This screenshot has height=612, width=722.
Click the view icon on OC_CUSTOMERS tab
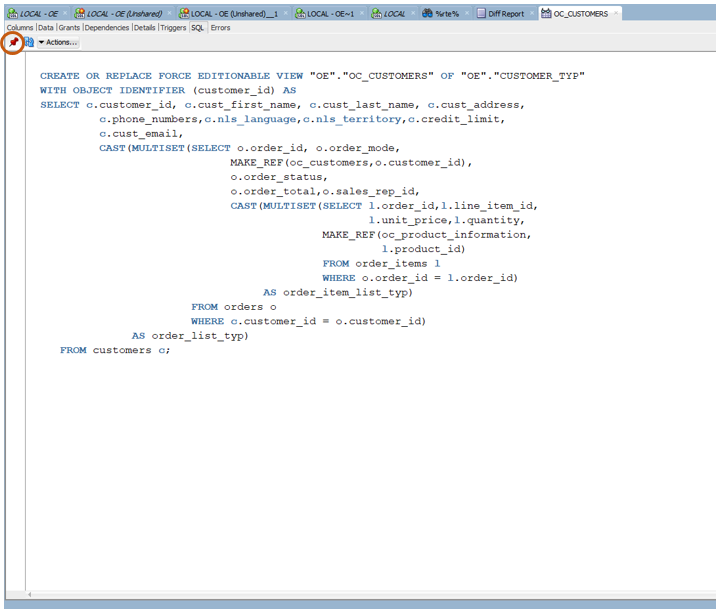pos(546,13)
